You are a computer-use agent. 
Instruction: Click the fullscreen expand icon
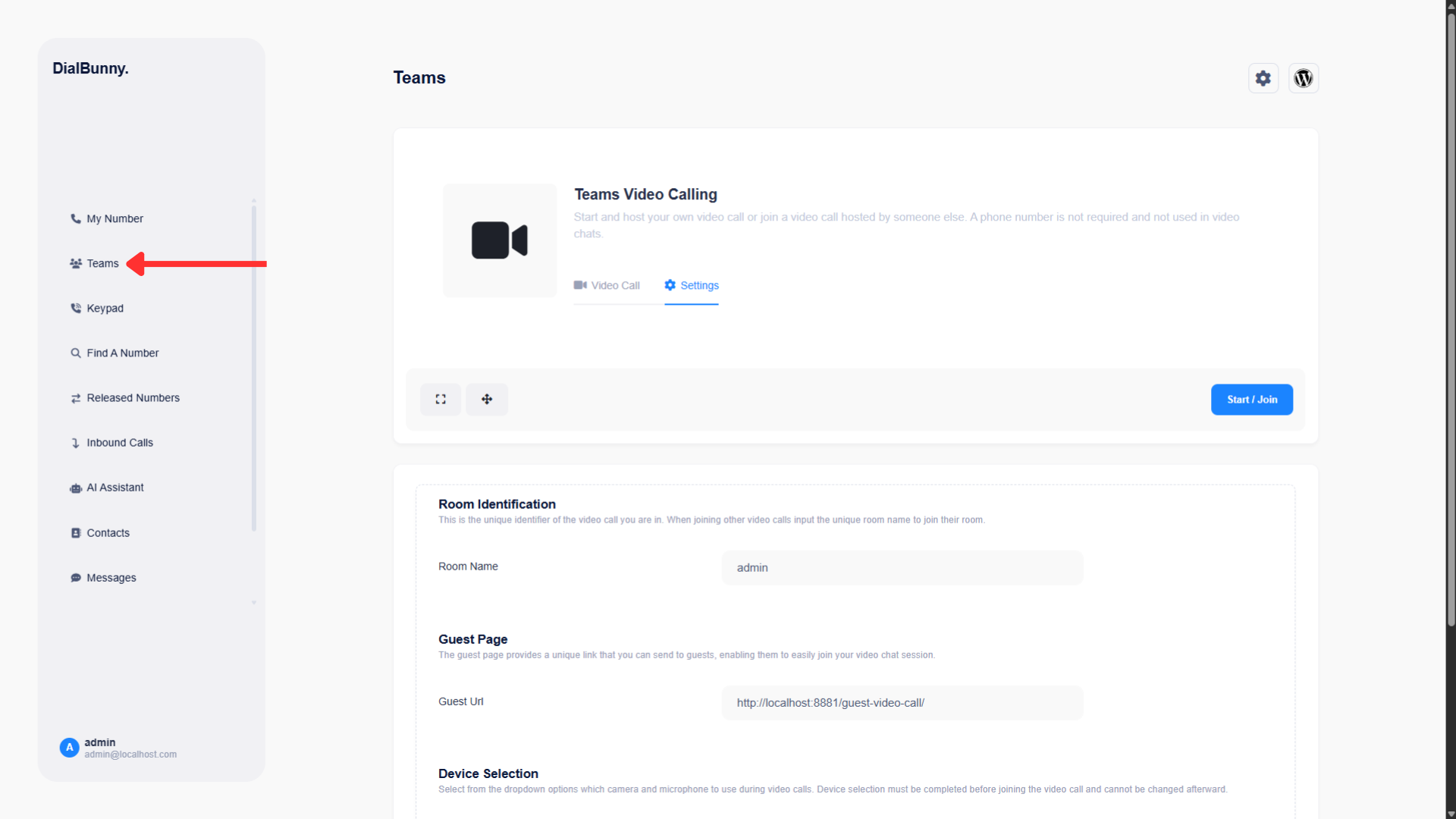440,399
